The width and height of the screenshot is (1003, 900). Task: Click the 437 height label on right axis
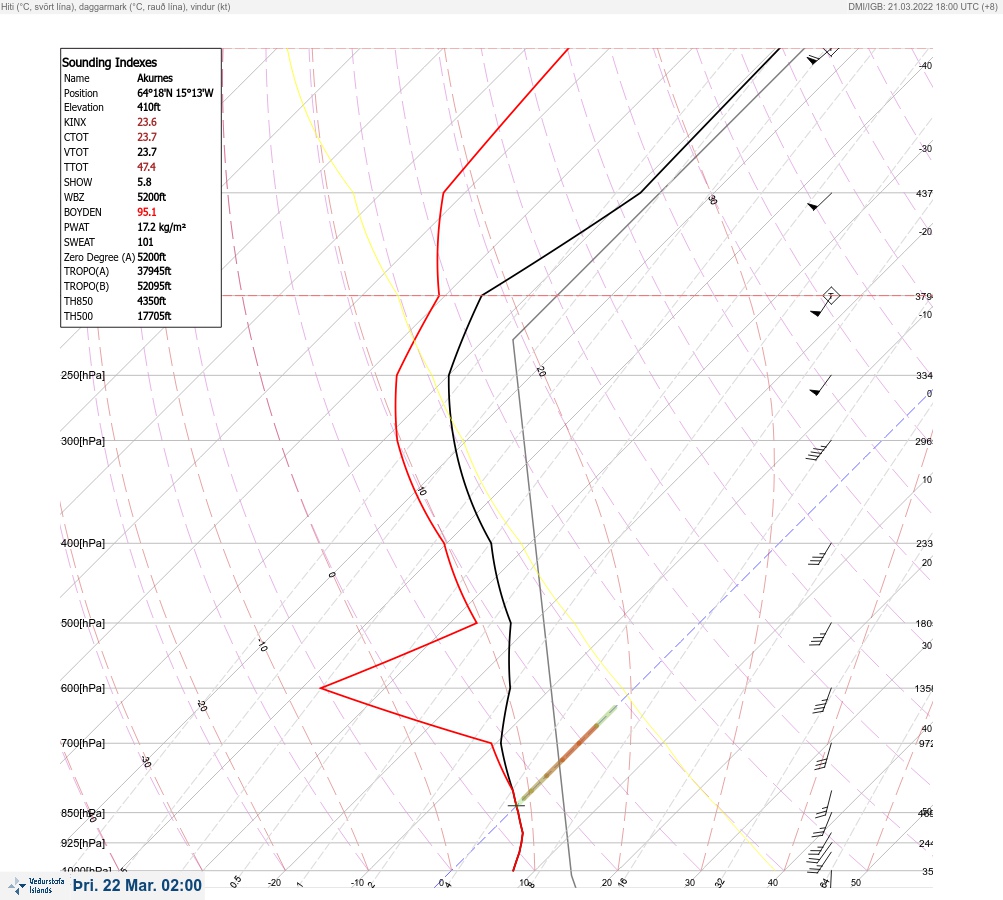click(924, 193)
